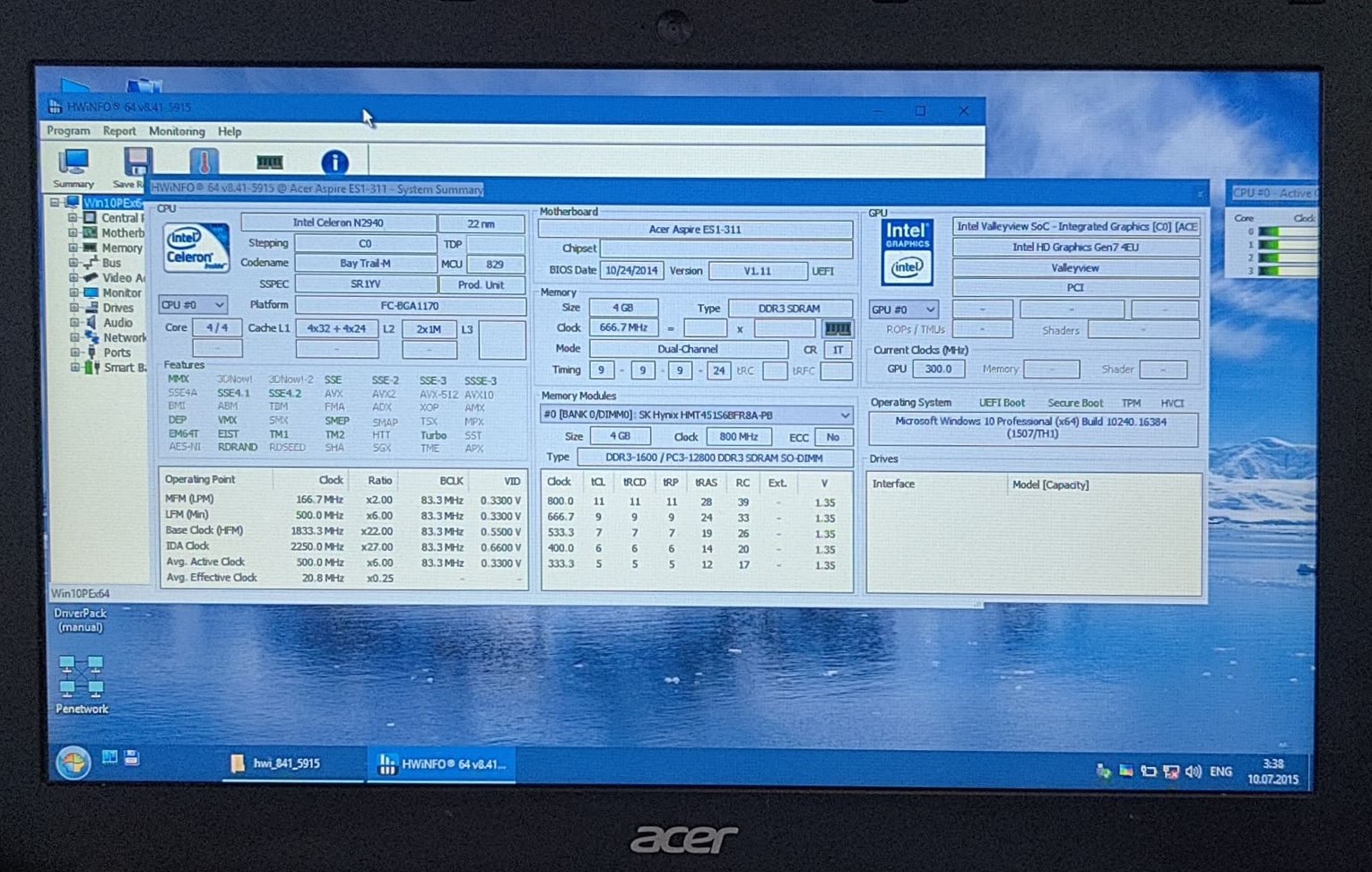Click the memory module toolbar icon
The height and width of the screenshot is (872, 1372).
point(269,162)
